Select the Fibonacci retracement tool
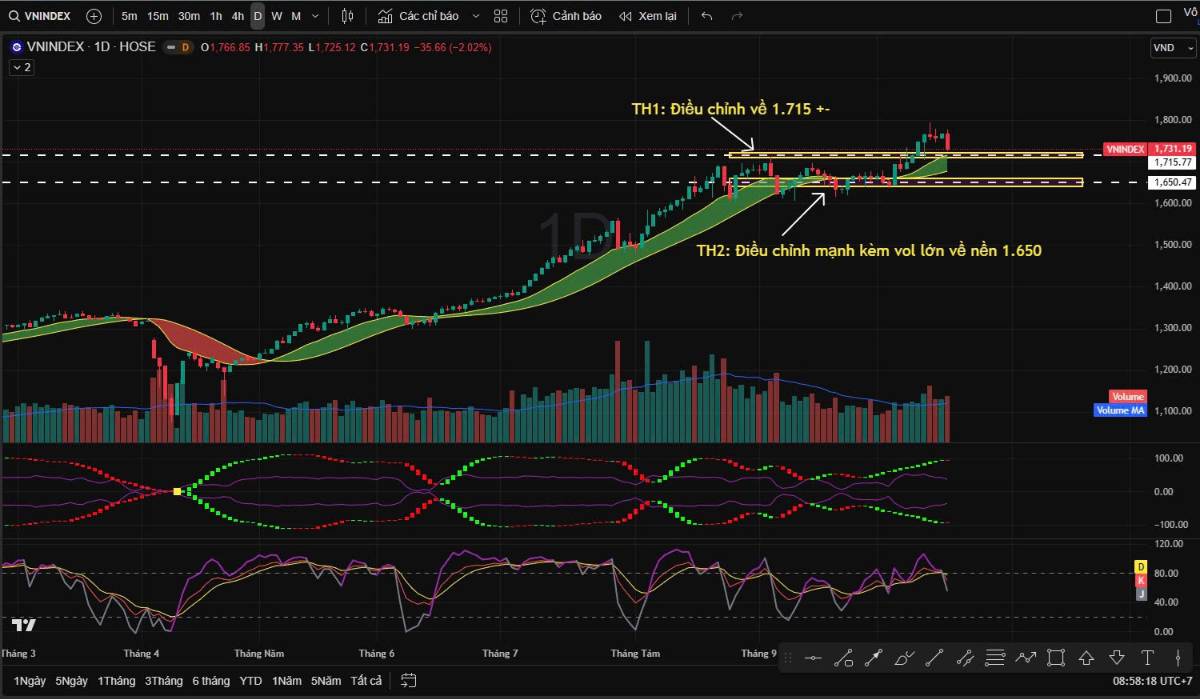Image resolution: width=1200 pixels, height=699 pixels. [x=995, y=658]
